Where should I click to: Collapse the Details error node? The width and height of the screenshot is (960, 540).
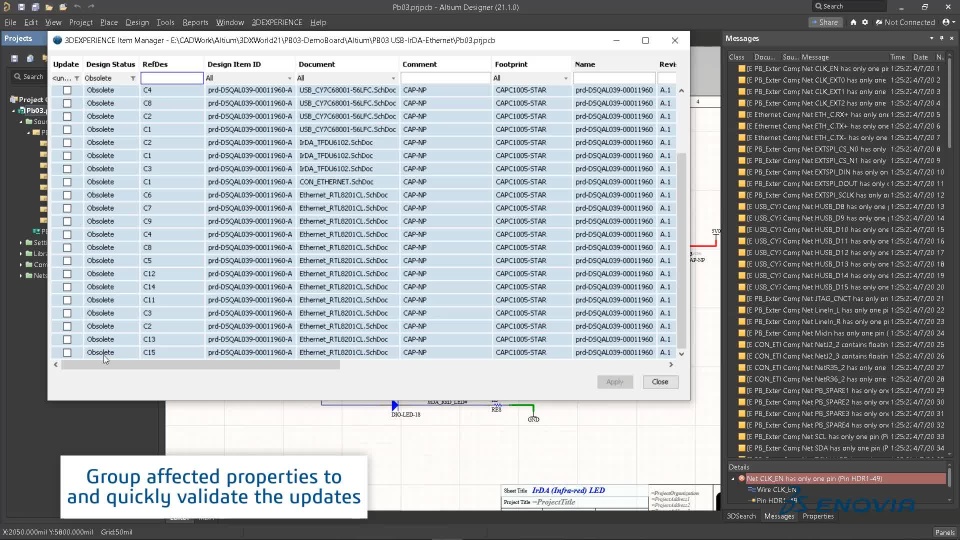(733, 479)
